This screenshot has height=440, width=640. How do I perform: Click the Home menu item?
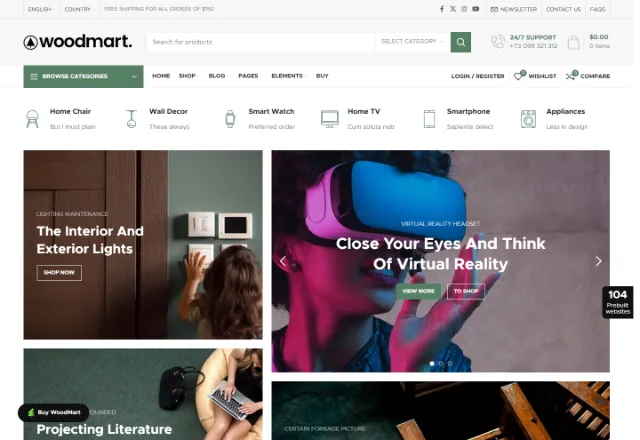161,76
